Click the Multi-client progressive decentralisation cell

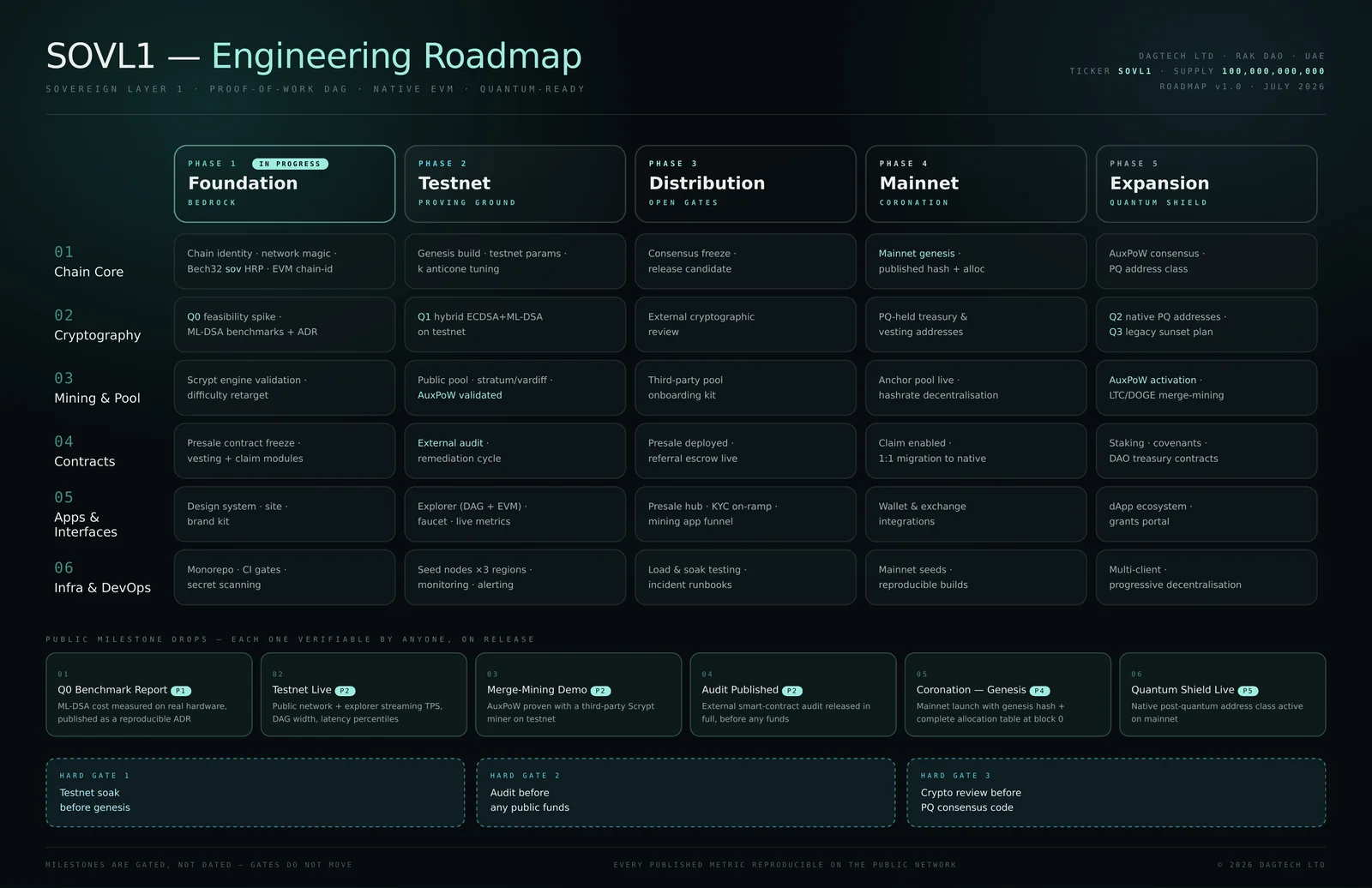[x=1207, y=577]
